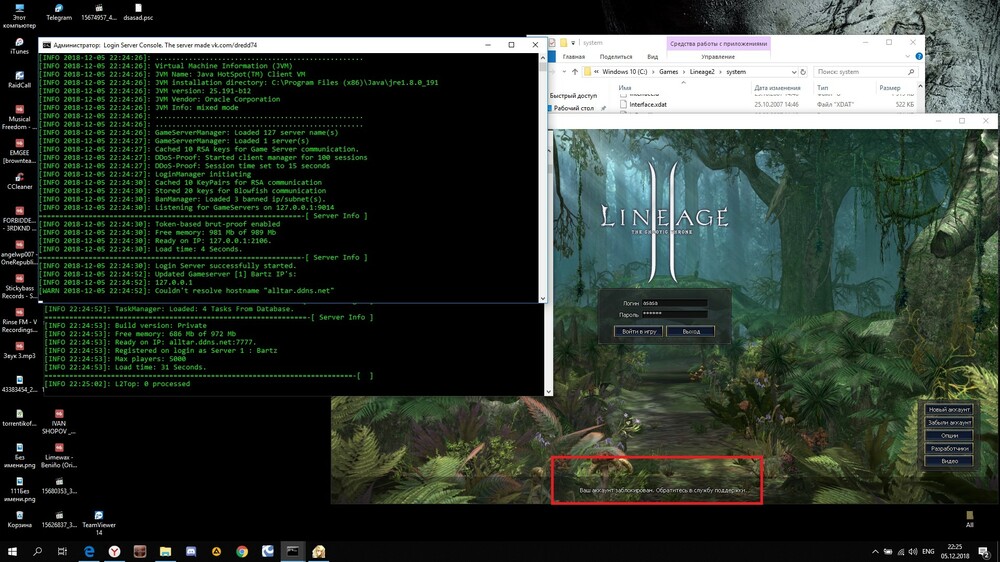1000x562 pixels.
Task: Open the Windows Start menu
Action: [x=12, y=551]
